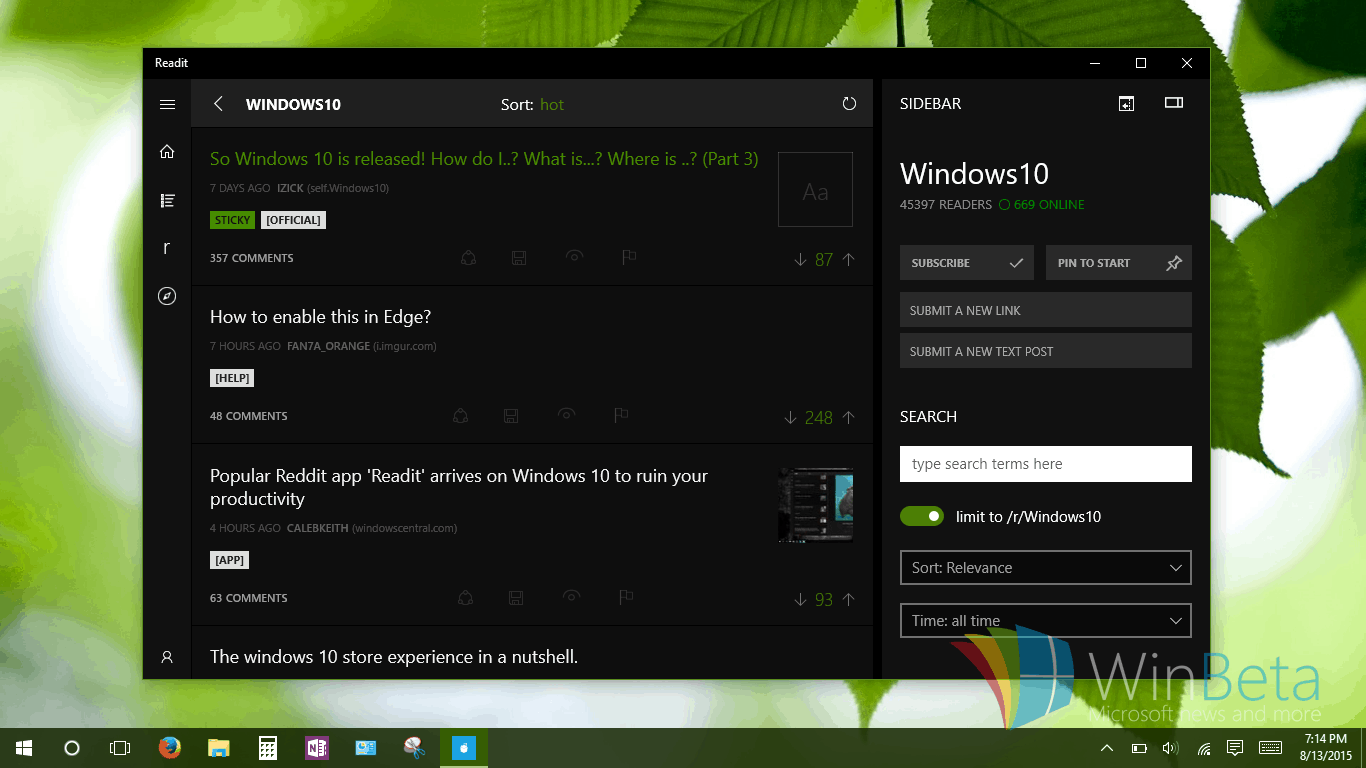The image size is (1366, 768).
Task: Click the author name IZICK
Action: pos(291,188)
